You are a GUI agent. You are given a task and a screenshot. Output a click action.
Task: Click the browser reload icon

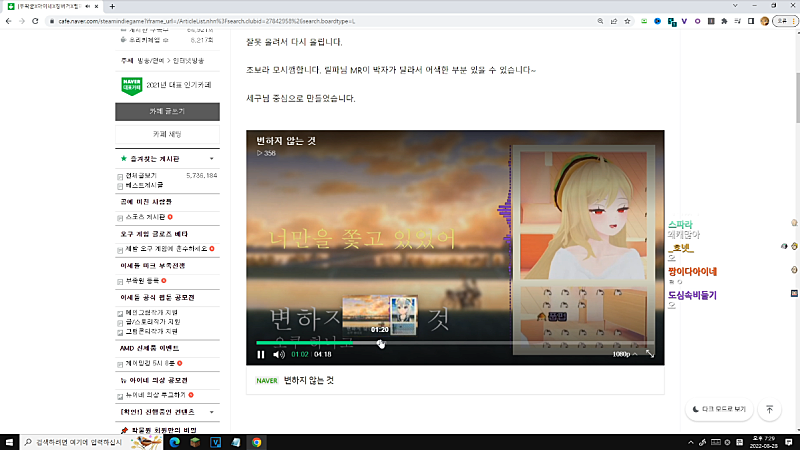coord(45,20)
